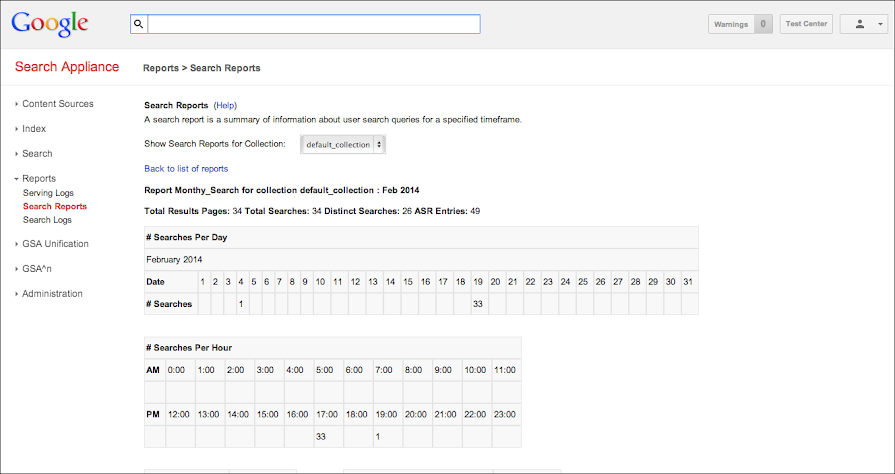Screen dimensions: 895x474
Task: Click the 23:00 hour cell
Action: pyautogui.click(x=505, y=415)
